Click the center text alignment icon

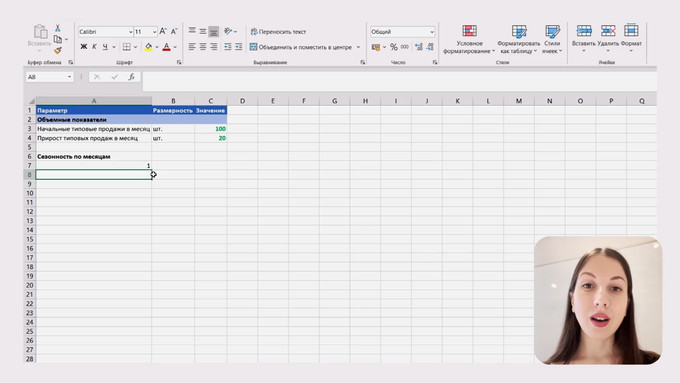203,47
